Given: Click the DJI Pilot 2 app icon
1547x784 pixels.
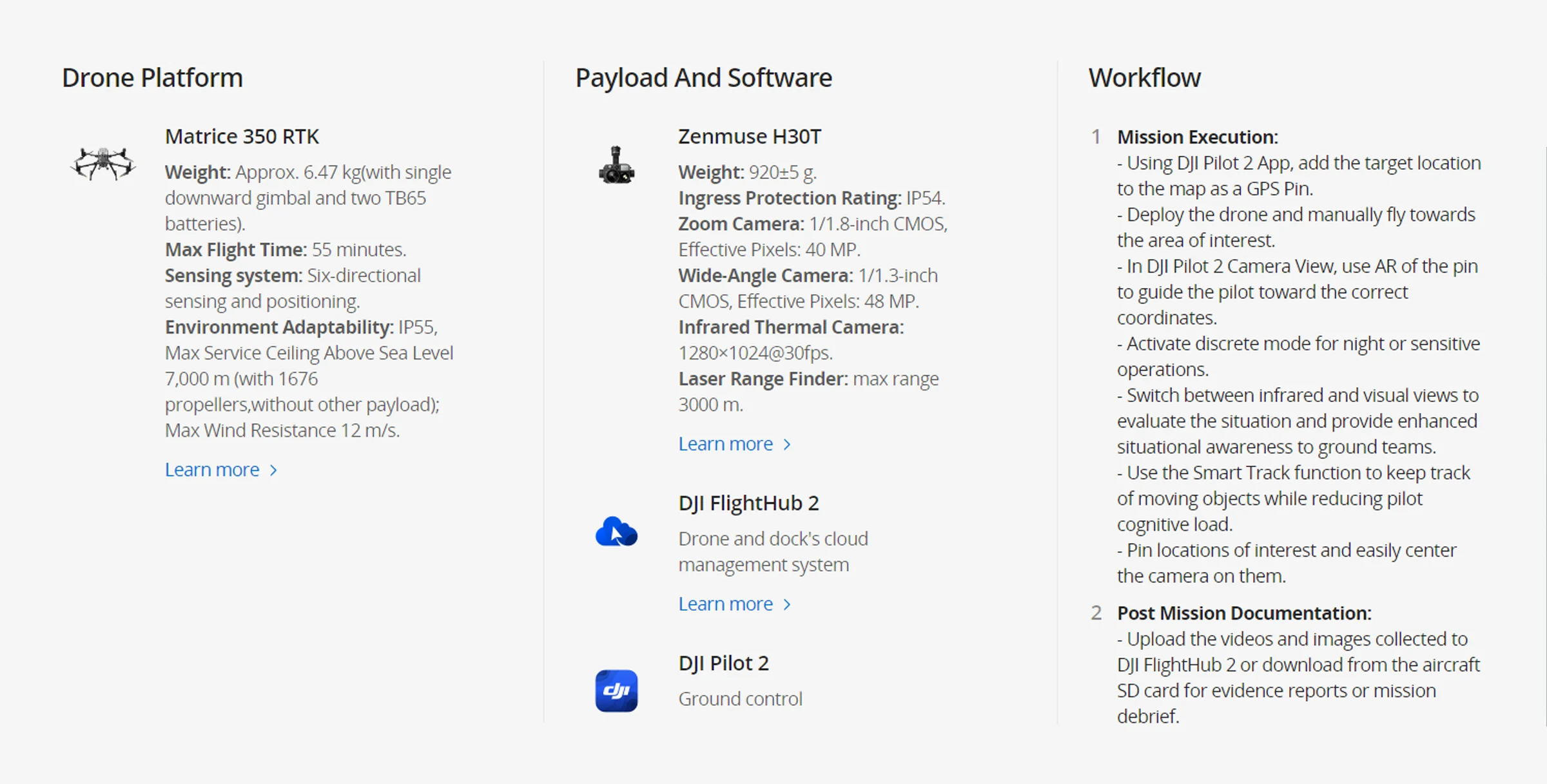Looking at the screenshot, I should point(616,691).
